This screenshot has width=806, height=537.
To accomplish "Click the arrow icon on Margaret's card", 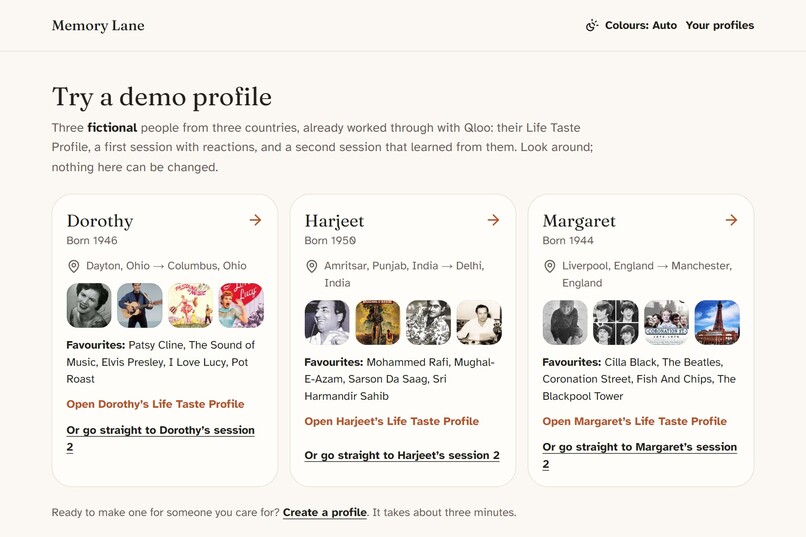I will pos(731,220).
